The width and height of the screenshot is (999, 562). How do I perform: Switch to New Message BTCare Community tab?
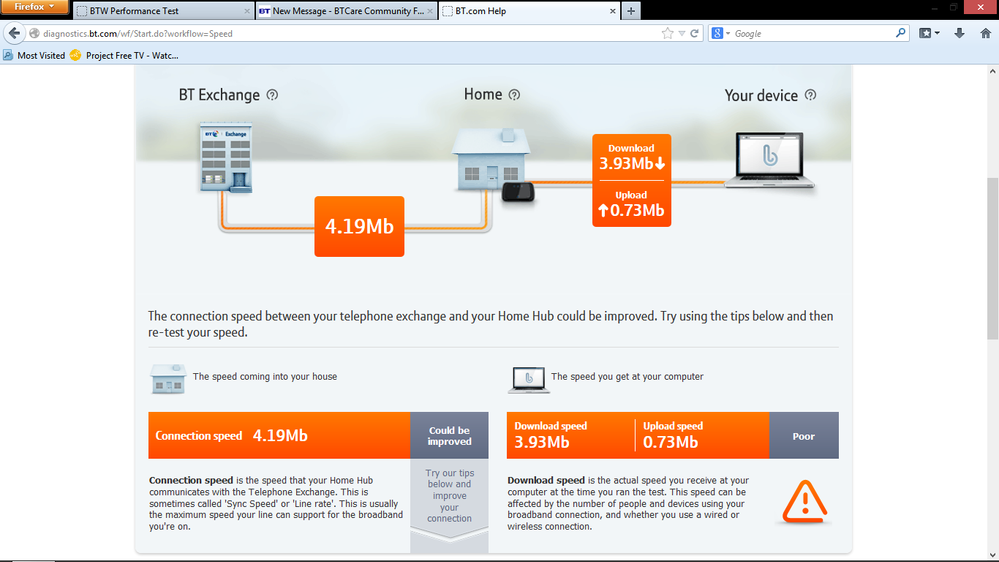click(x=346, y=11)
